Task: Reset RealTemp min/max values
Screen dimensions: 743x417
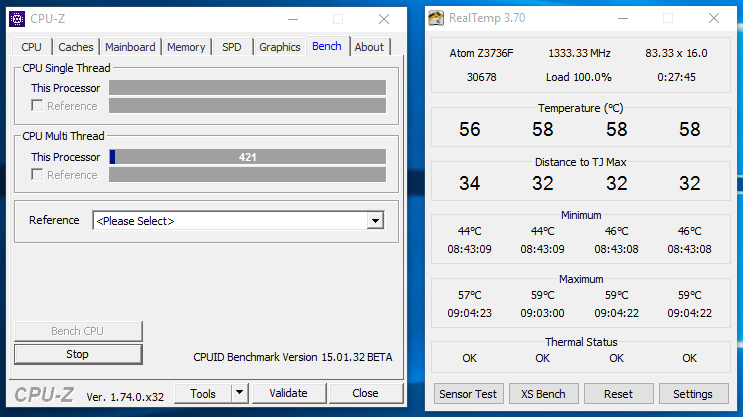Action: click(618, 394)
